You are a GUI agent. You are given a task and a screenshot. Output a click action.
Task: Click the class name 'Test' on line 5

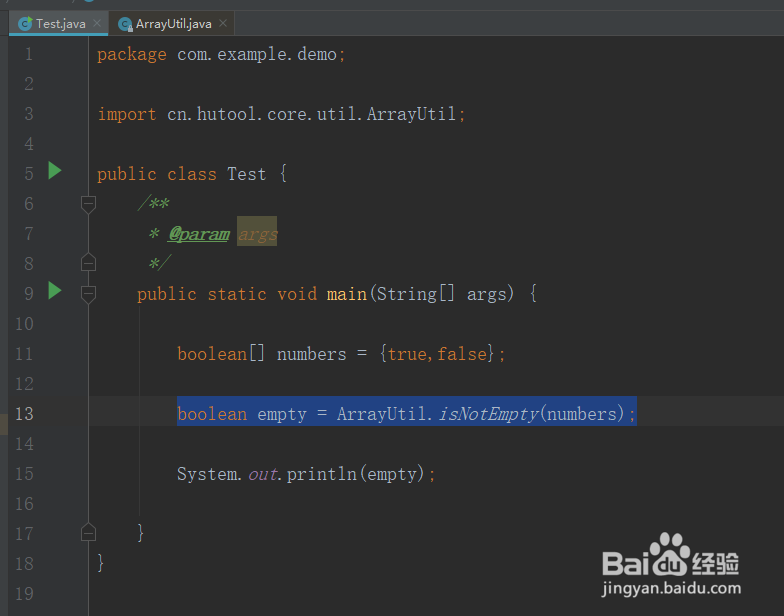pyautogui.click(x=246, y=174)
